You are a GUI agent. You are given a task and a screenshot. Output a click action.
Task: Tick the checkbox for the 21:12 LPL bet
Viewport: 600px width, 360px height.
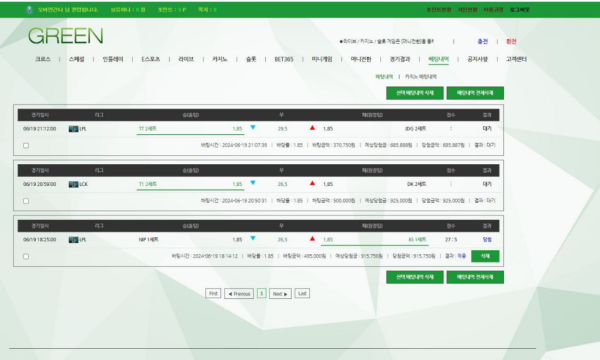pos(26,145)
